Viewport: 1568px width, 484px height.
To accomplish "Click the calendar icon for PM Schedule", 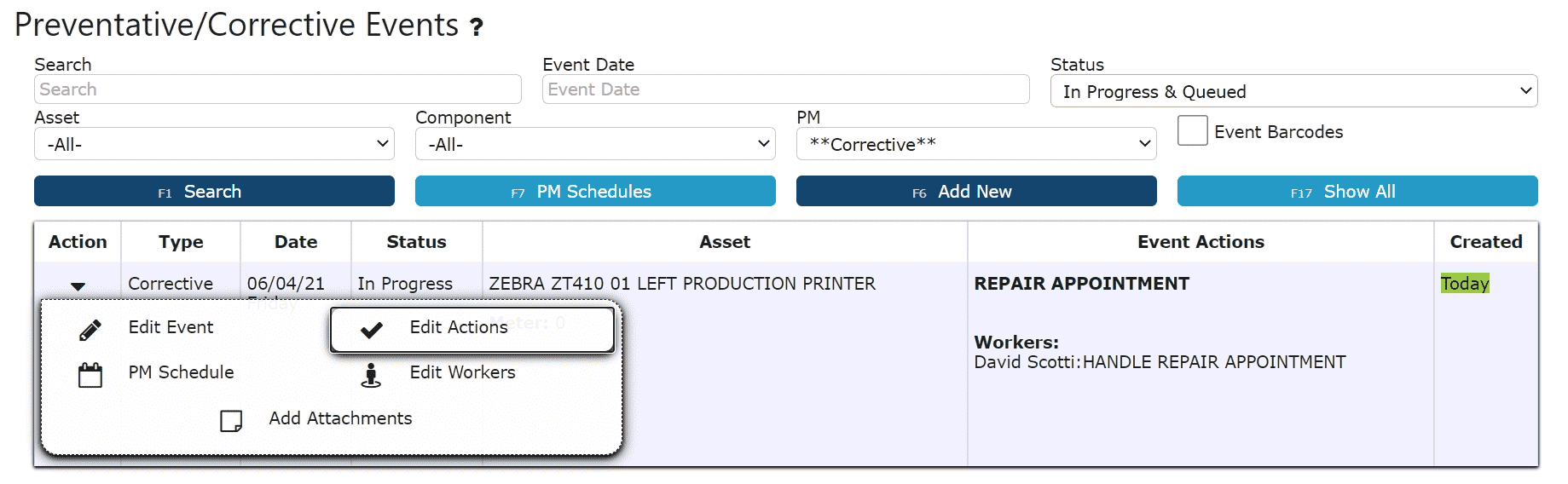I will [x=90, y=375].
